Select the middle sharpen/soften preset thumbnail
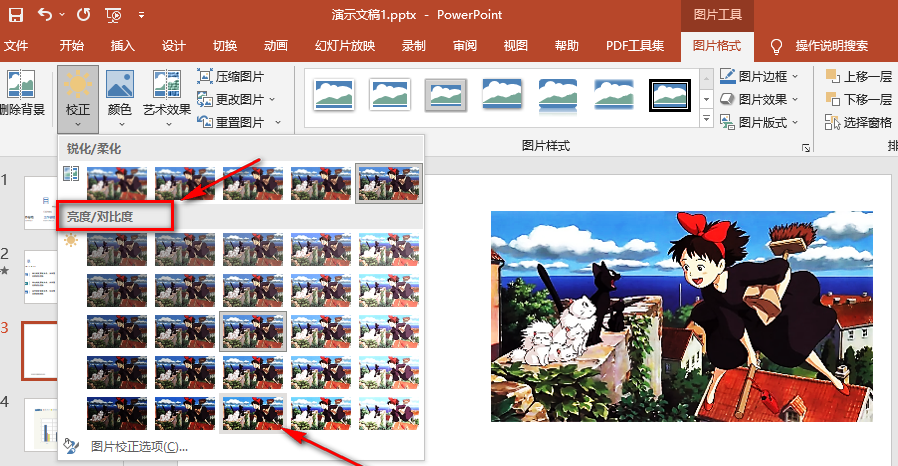Image resolution: width=898 pixels, height=466 pixels. [253, 183]
